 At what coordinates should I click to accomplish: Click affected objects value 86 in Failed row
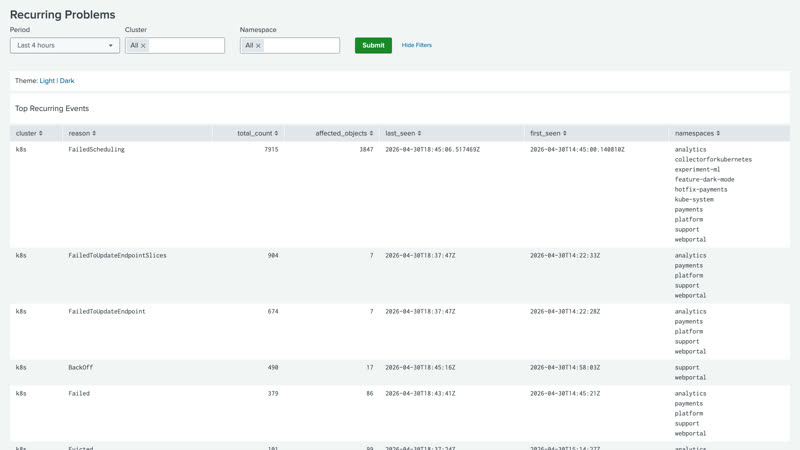coord(370,394)
